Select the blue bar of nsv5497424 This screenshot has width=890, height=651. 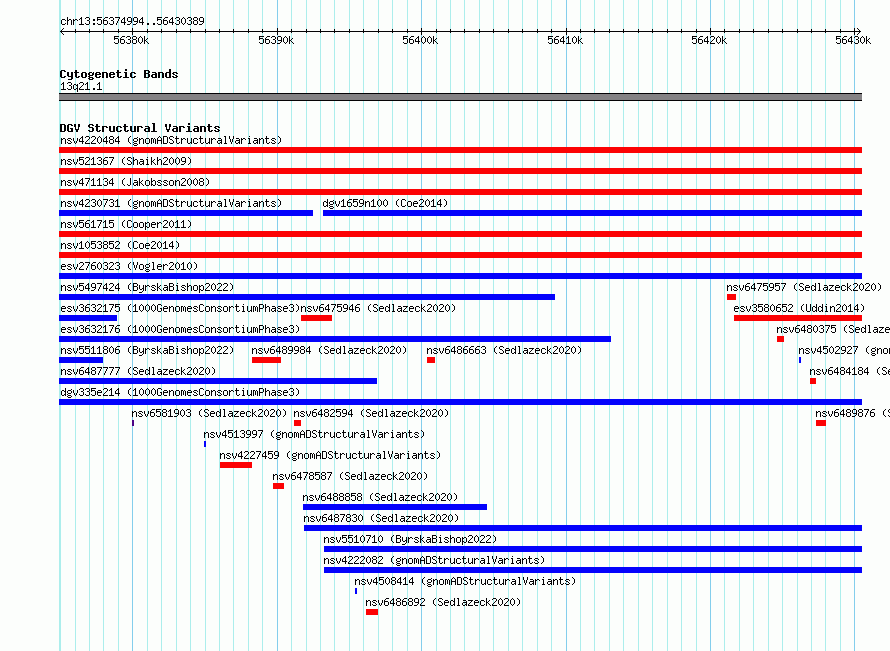tap(307, 297)
